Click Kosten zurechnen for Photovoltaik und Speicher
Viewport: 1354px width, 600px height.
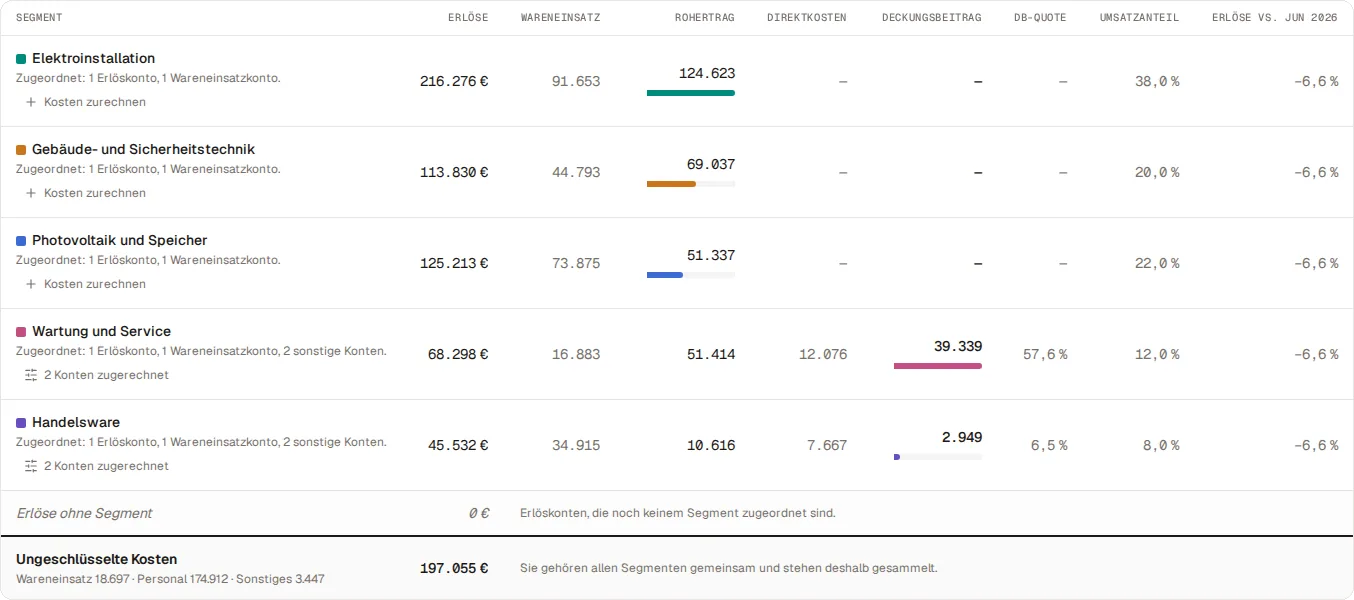coord(95,284)
